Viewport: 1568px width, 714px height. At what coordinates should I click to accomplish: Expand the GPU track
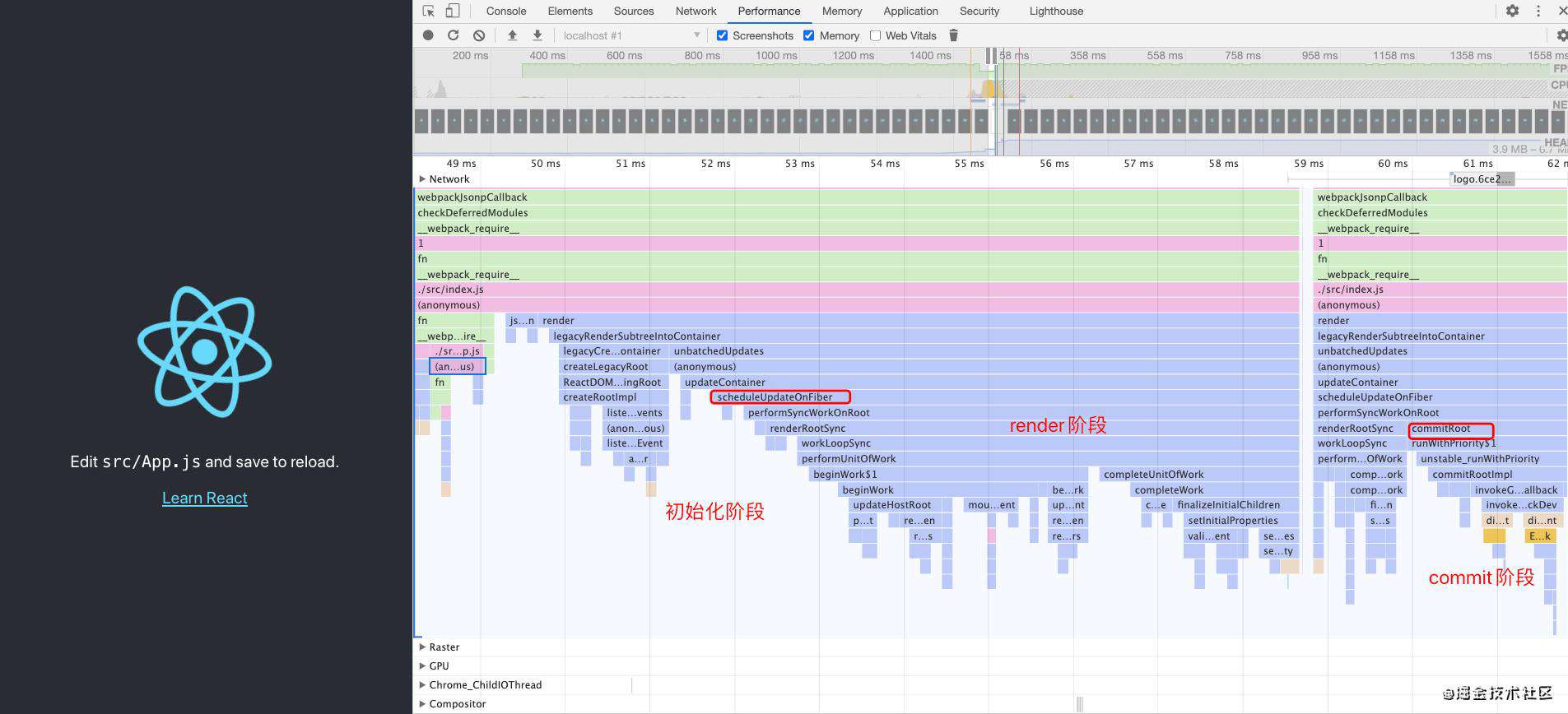[x=422, y=665]
